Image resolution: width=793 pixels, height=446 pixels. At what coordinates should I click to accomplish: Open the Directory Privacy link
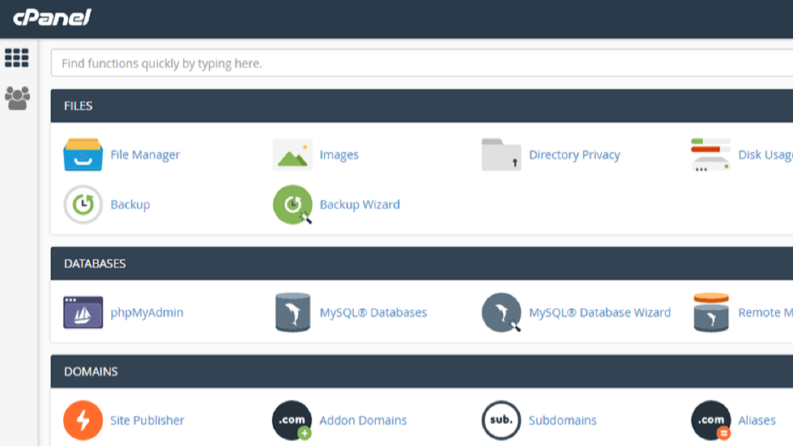pyautogui.click(x=575, y=155)
